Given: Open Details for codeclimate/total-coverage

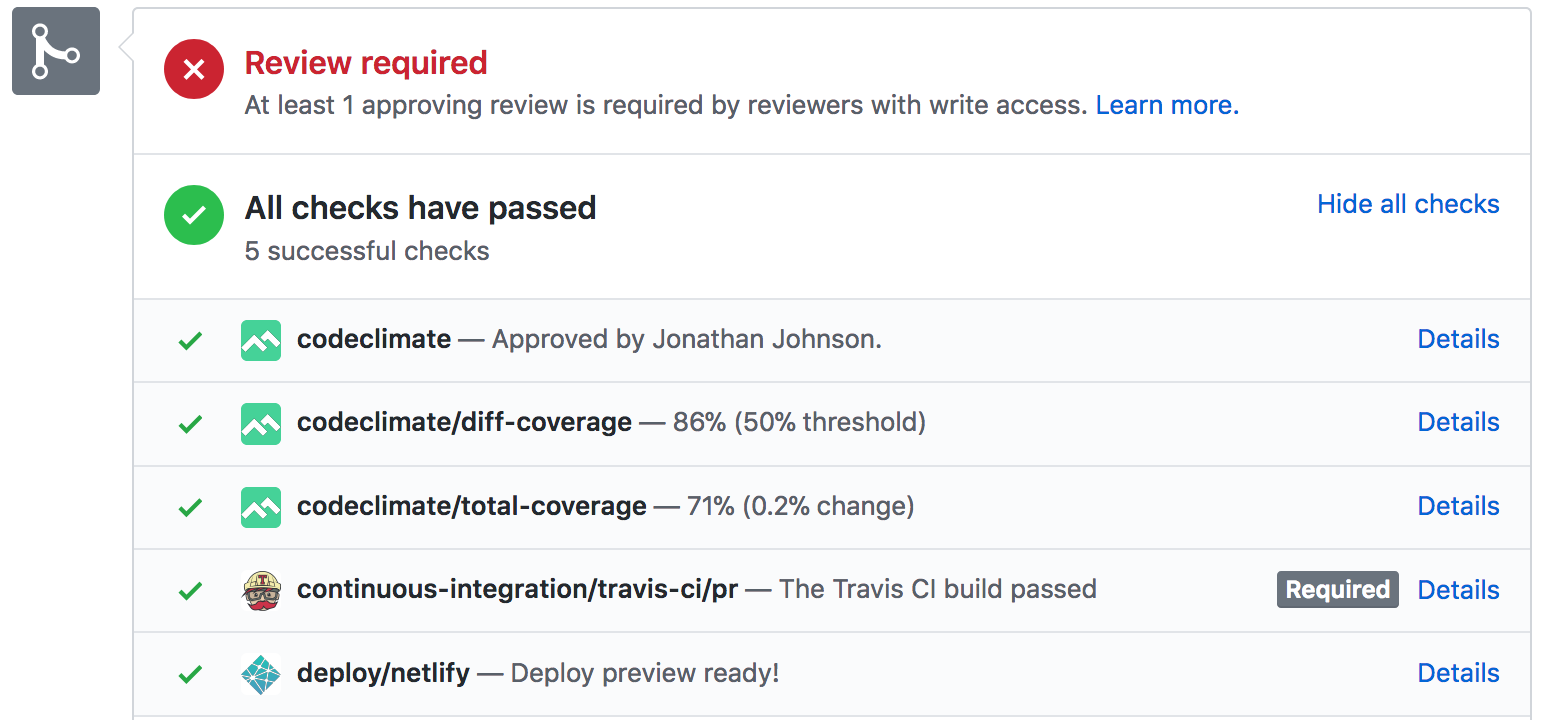Looking at the screenshot, I should pyautogui.click(x=1458, y=506).
